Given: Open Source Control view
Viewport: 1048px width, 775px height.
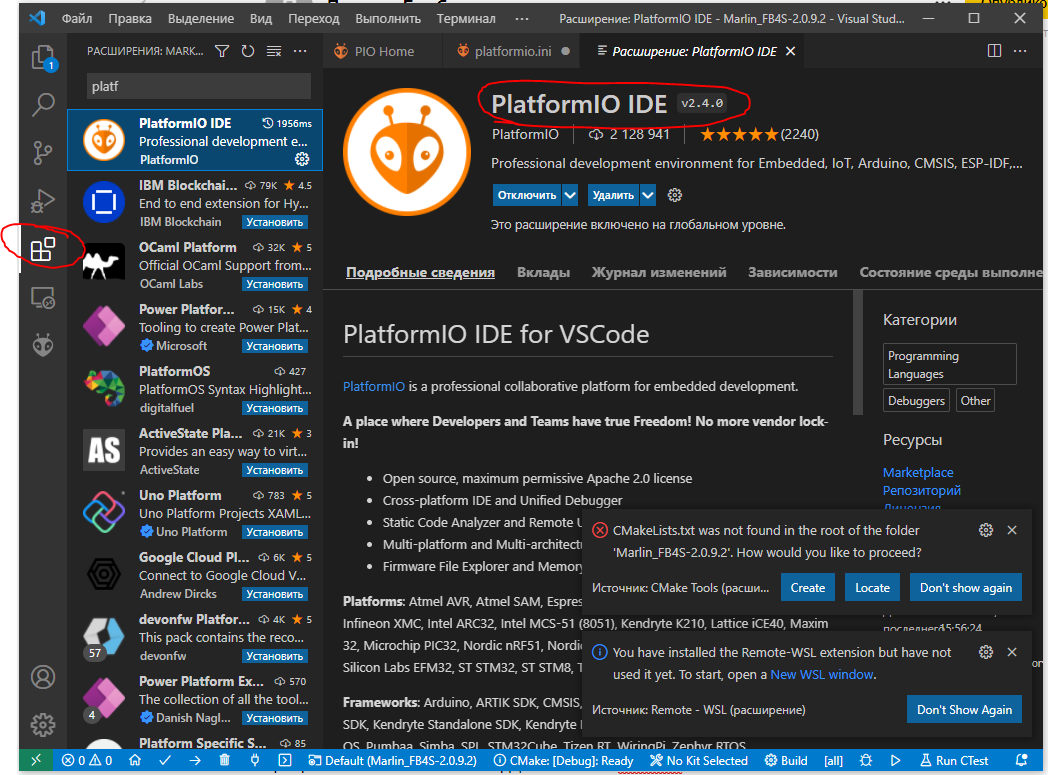Looking at the screenshot, I should [x=43, y=153].
